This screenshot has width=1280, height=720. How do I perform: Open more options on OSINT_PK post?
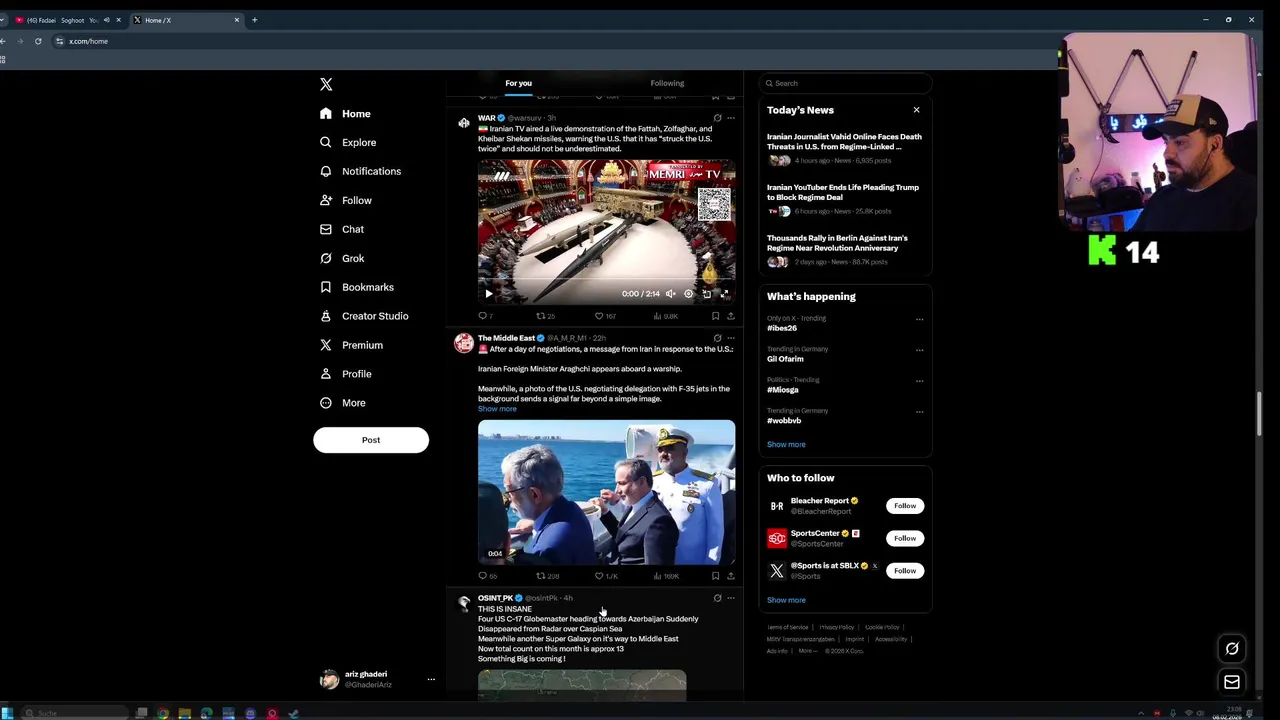[x=731, y=598]
